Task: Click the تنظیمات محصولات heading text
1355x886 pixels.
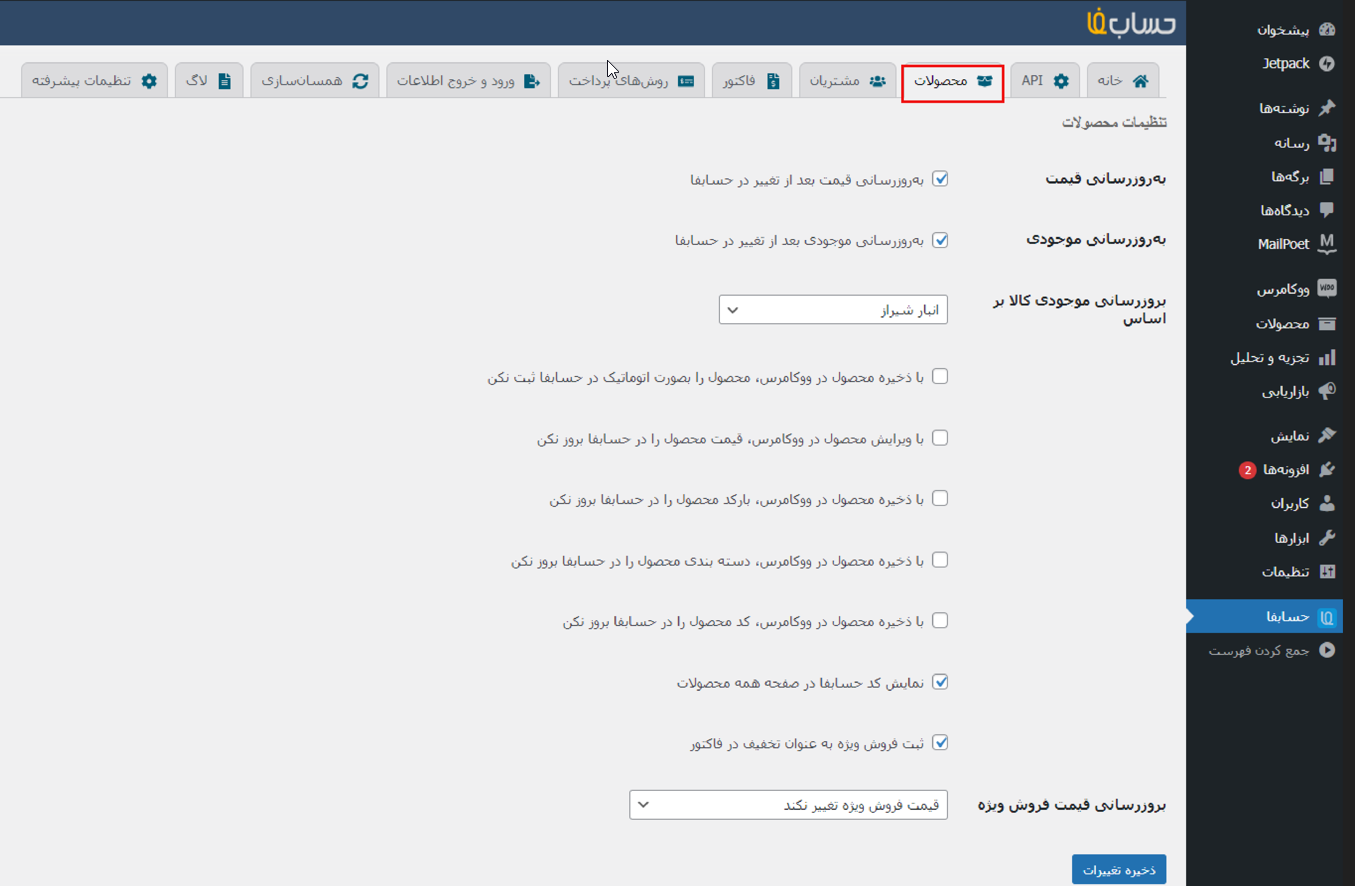Action: click(1114, 123)
